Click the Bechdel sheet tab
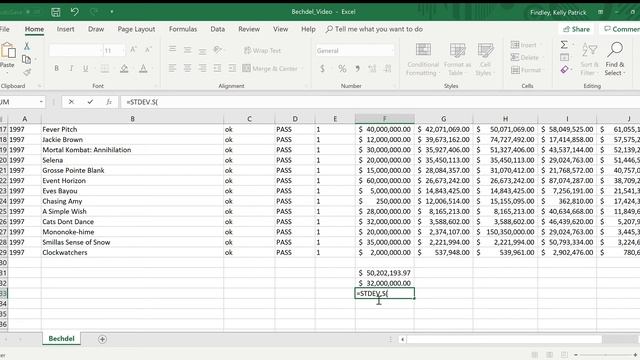The image size is (640, 360). pos(61,339)
